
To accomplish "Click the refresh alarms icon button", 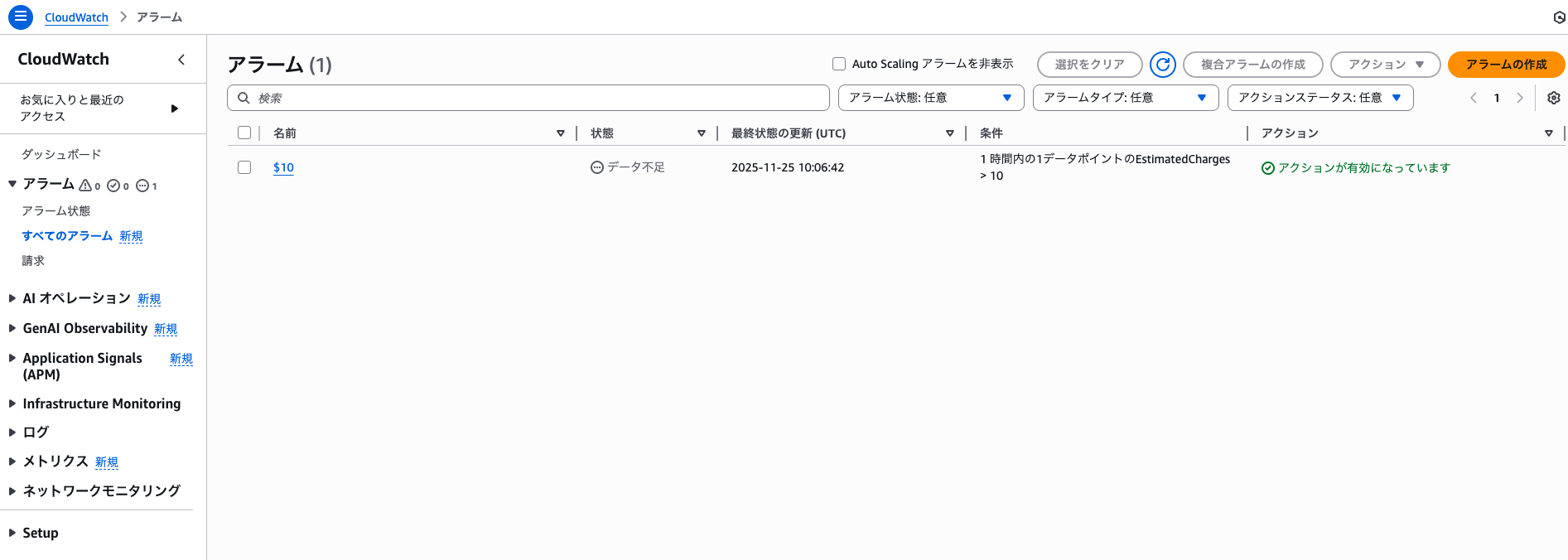I will pos(1163,64).
